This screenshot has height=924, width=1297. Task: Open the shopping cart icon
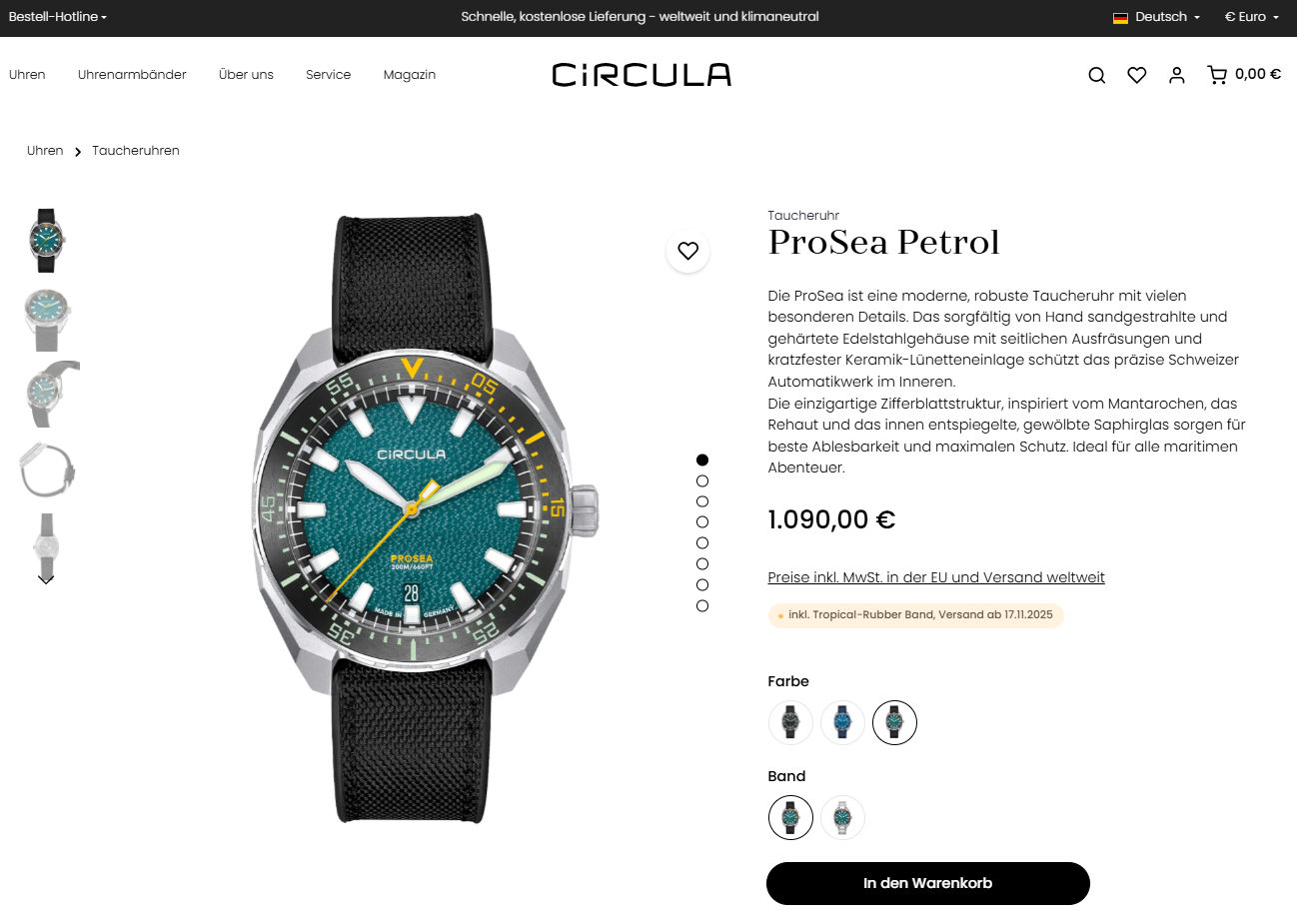point(1216,75)
